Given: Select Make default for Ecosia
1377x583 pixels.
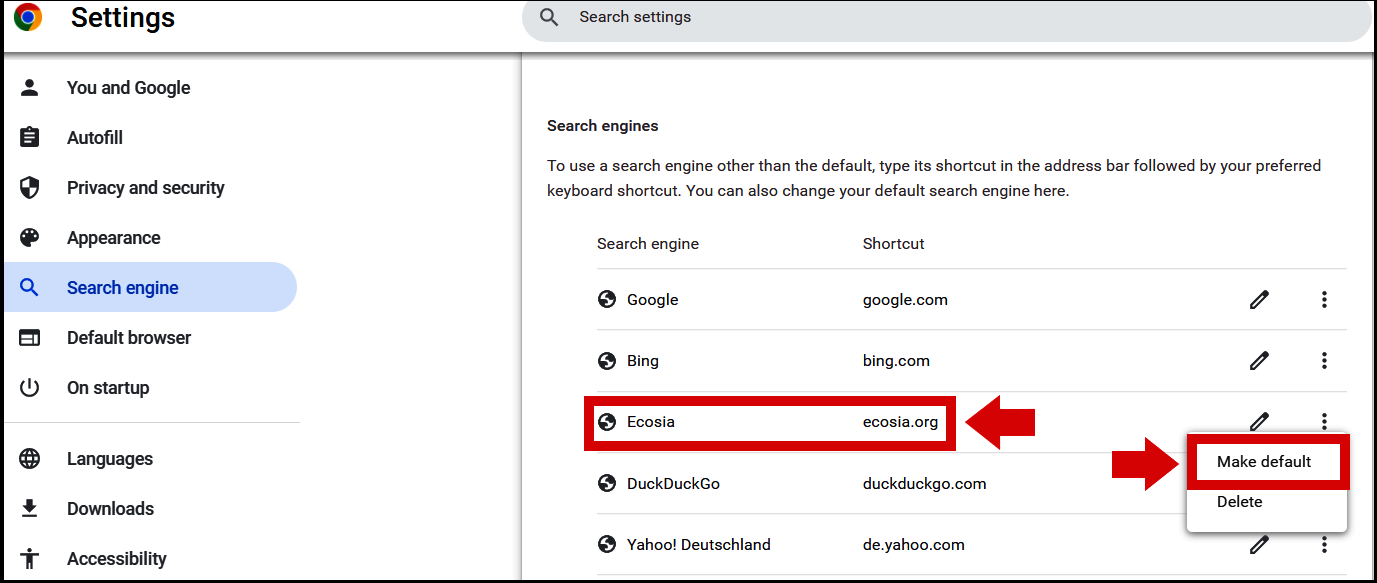Looking at the screenshot, I should click(1267, 461).
